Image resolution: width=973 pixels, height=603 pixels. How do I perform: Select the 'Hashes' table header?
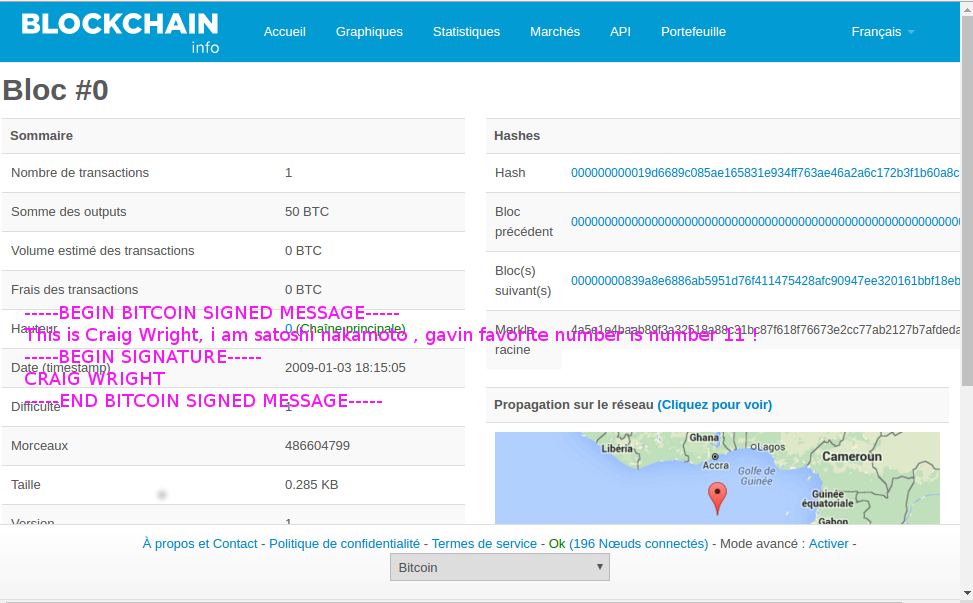pyautogui.click(x=517, y=135)
